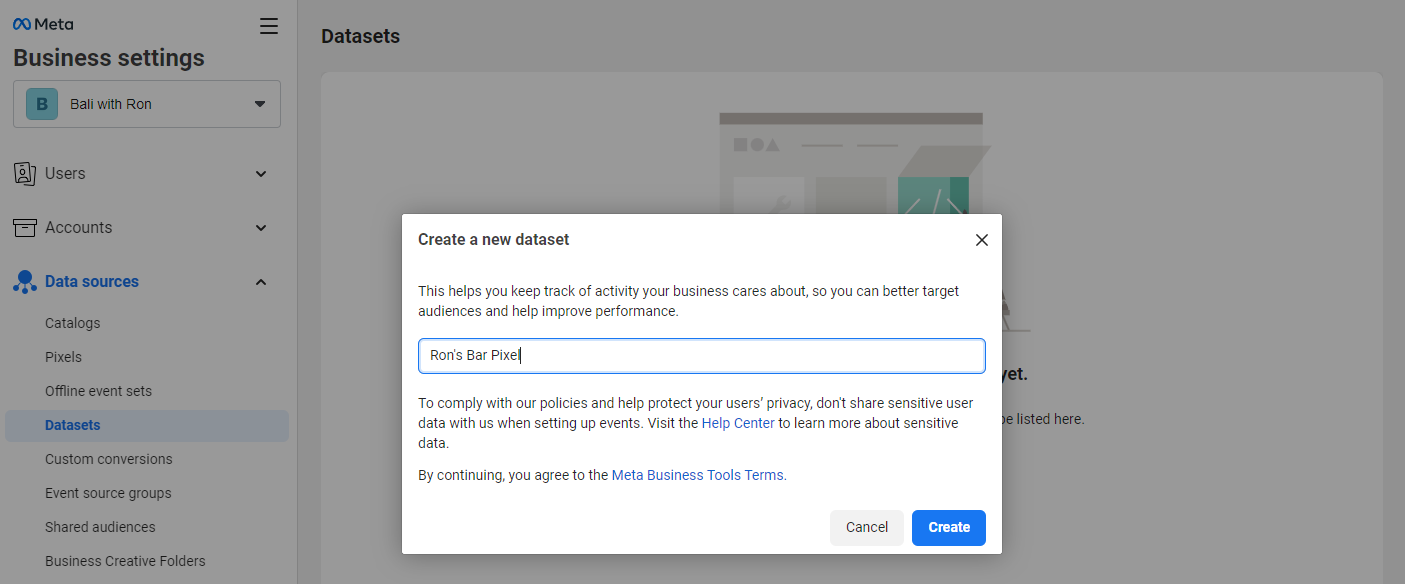Click the Cancel button
Viewport: 1405px width, 584px height.
click(x=867, y=528)
